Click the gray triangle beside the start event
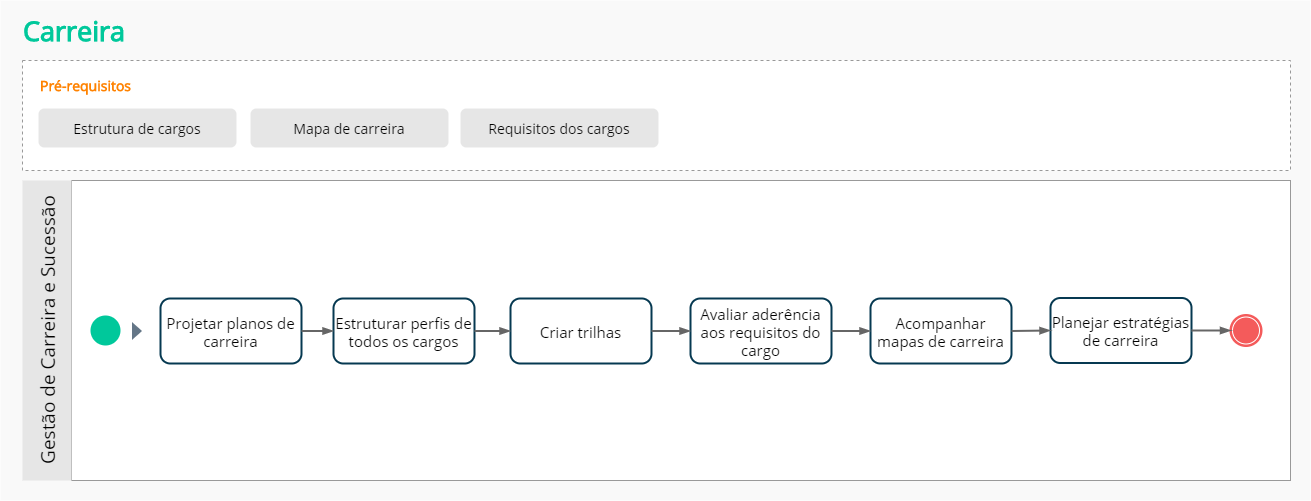The height and width of the screenshot is (501, 1311). click(x=137, y=331)
